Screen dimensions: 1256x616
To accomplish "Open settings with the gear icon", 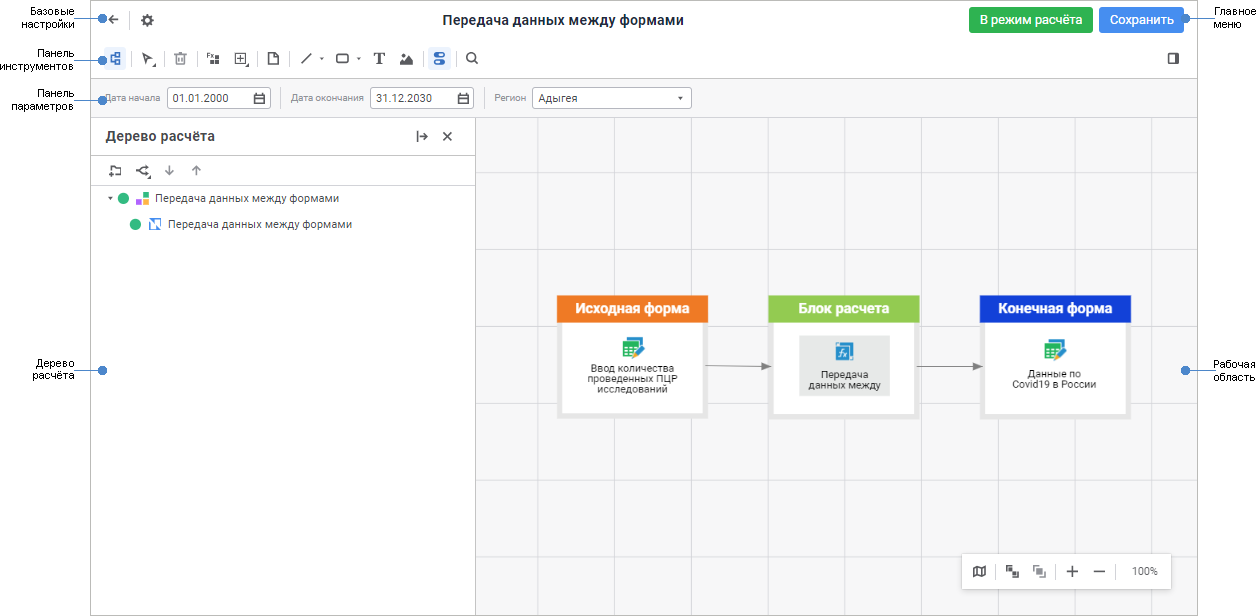I will [147, 20].
